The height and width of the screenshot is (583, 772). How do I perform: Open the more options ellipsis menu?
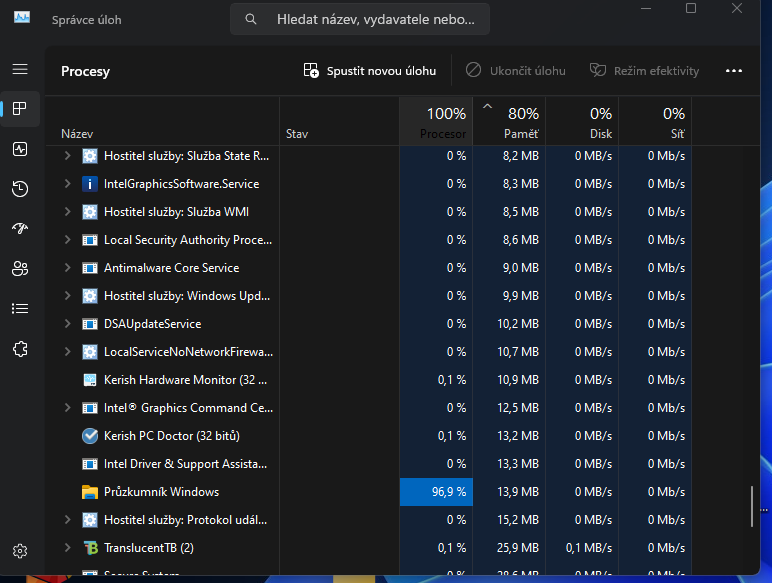click(734, 71)
